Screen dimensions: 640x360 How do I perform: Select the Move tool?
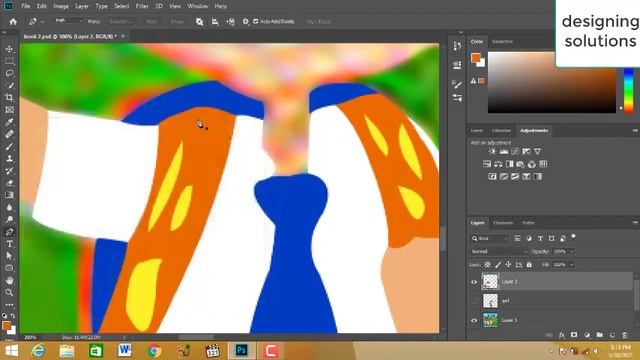pos(9,49)
